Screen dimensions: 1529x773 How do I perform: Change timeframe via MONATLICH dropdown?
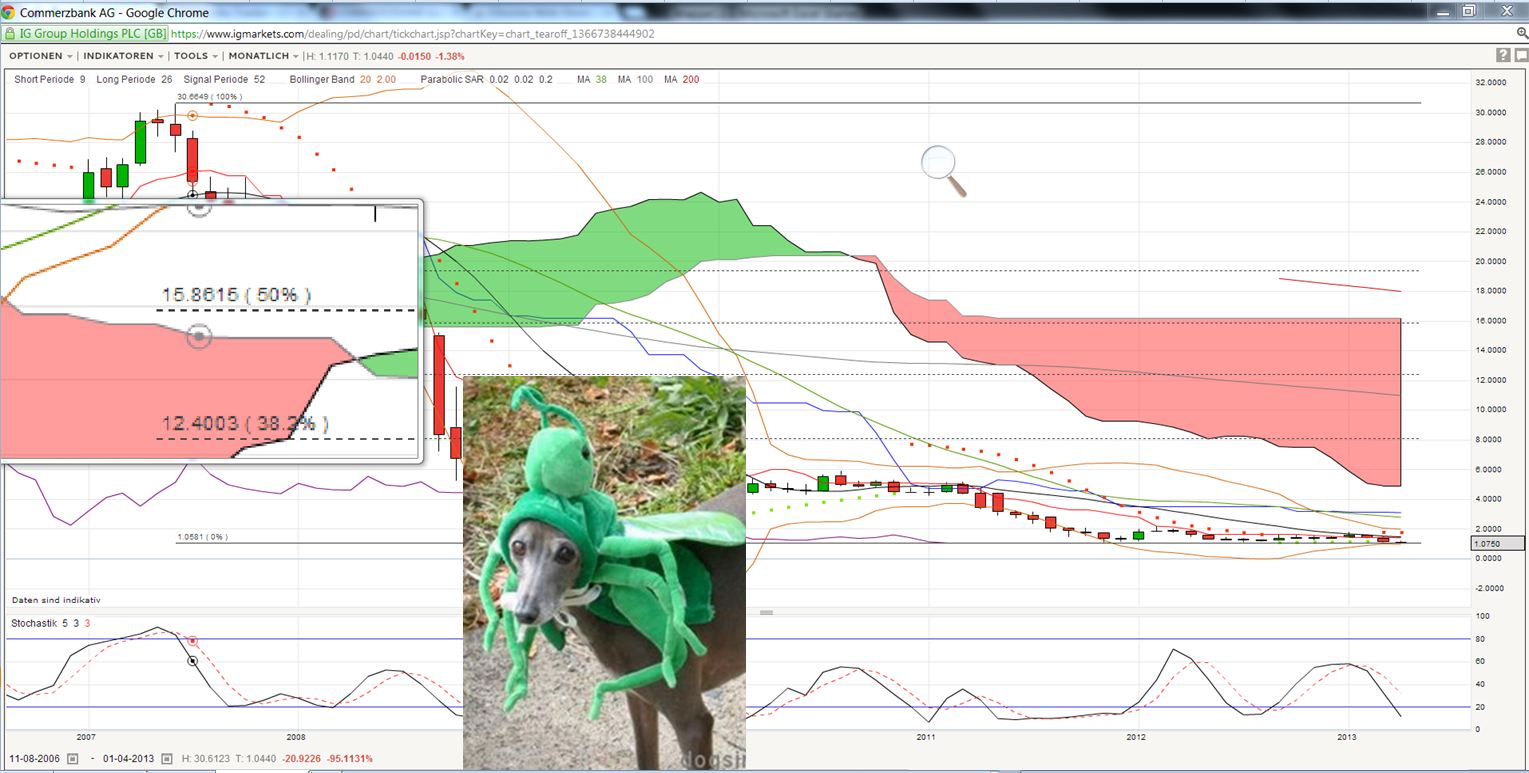tap(264, 56)
